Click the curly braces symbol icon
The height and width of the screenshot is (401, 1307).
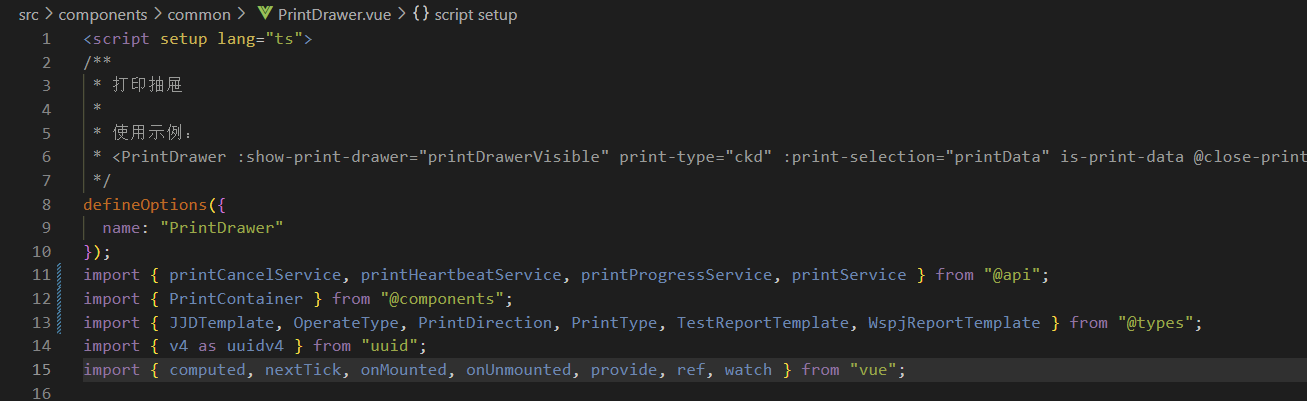pyautogui.click(x=420, y=15)
